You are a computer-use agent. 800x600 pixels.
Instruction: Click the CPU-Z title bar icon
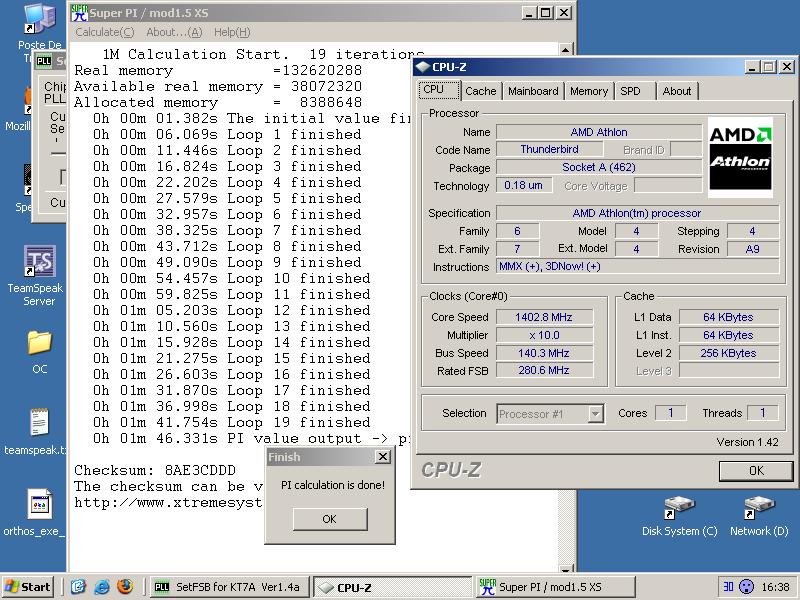click(x=422, y=67)
